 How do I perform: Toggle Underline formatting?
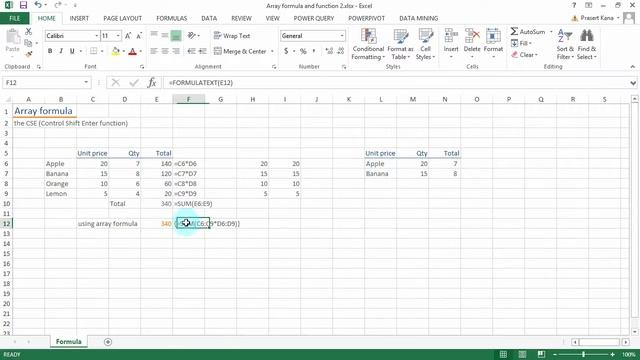coord(72,51)
